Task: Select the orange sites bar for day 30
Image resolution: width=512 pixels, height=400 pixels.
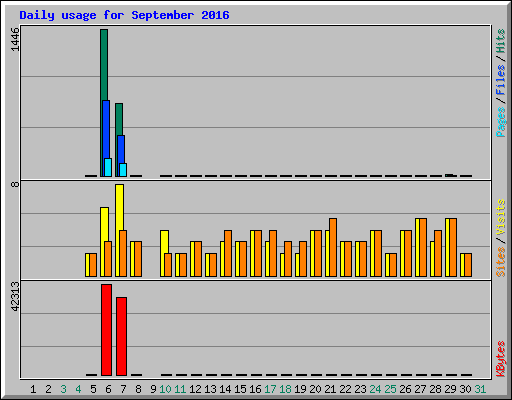Action: [x=468, y=265]
